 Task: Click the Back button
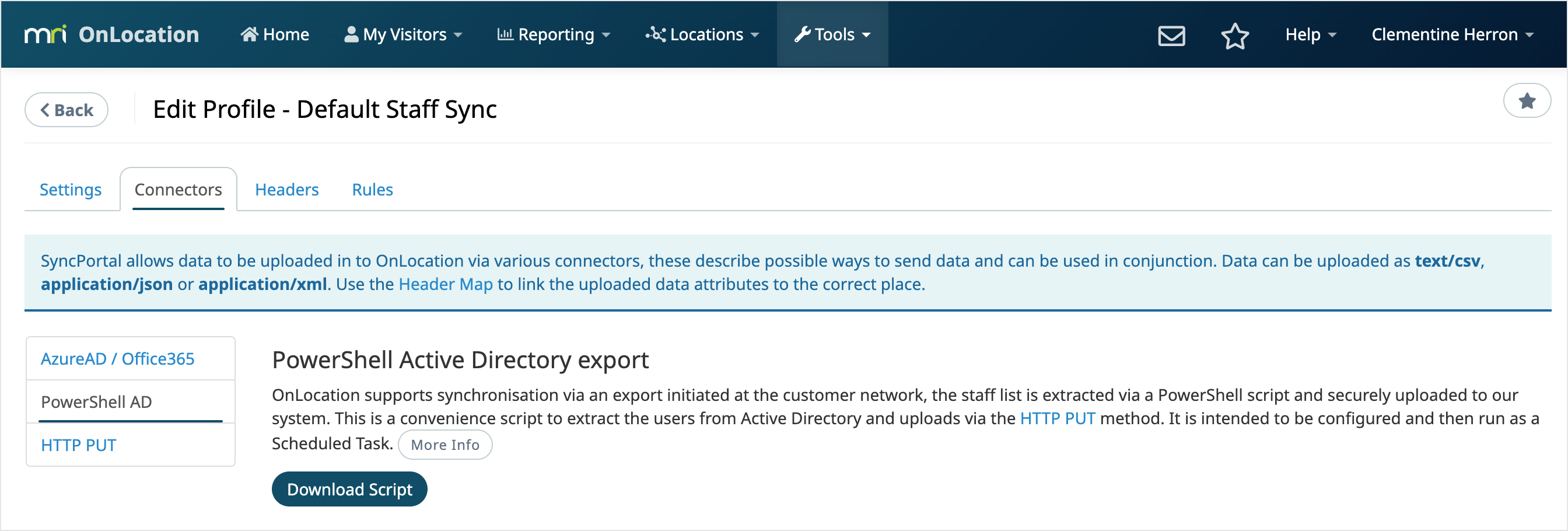[x=66, y=110]
